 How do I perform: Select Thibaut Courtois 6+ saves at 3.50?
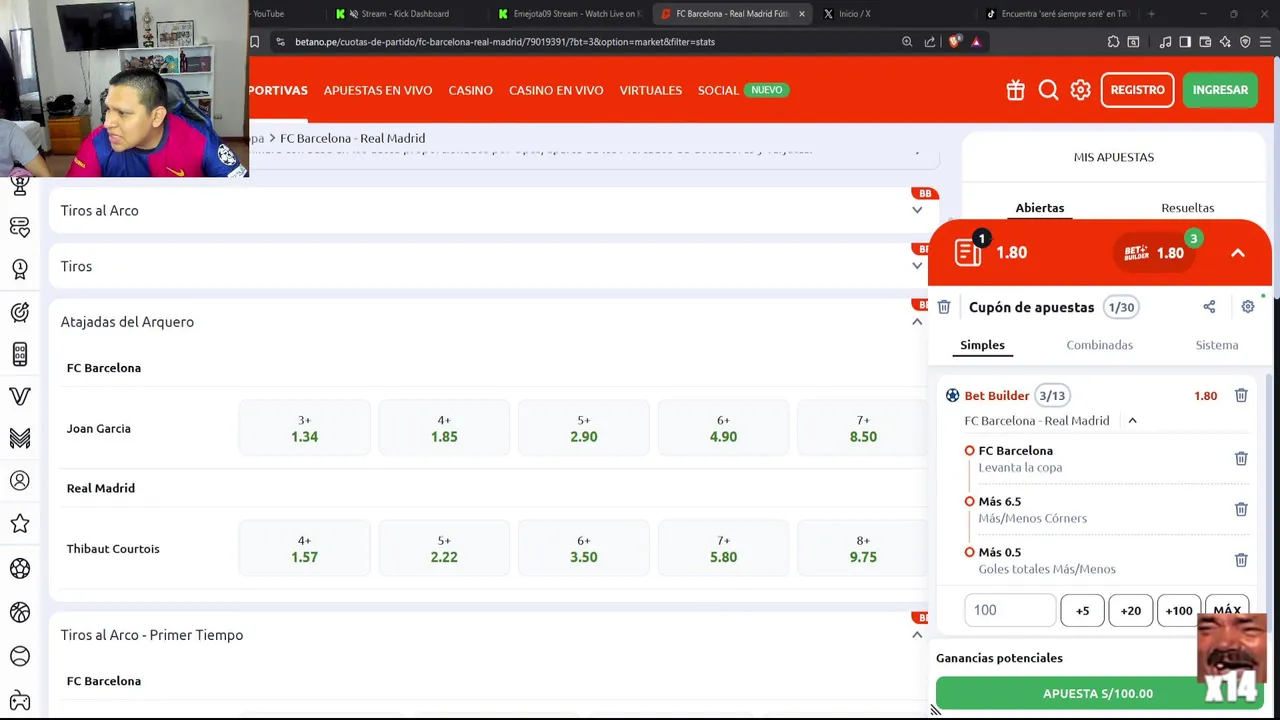pos(584,549)
